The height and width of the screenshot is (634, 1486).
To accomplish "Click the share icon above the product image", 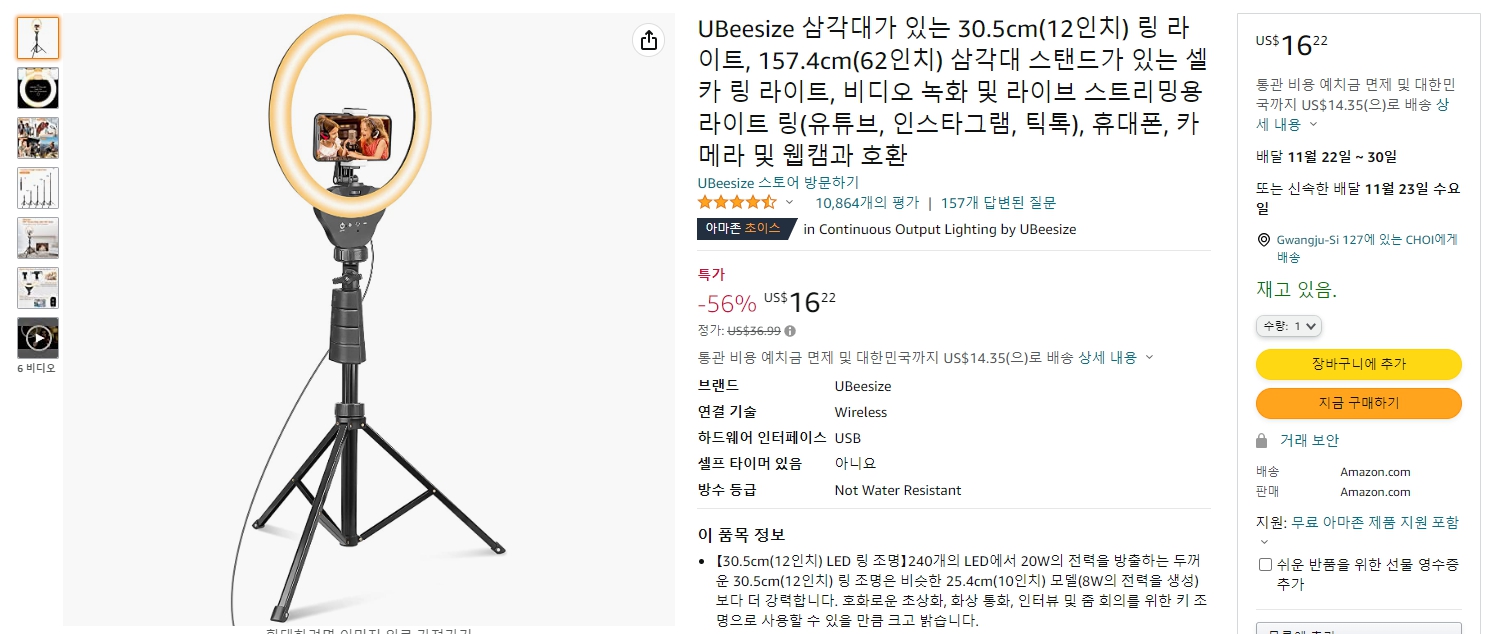I will [x=648, y=40].
